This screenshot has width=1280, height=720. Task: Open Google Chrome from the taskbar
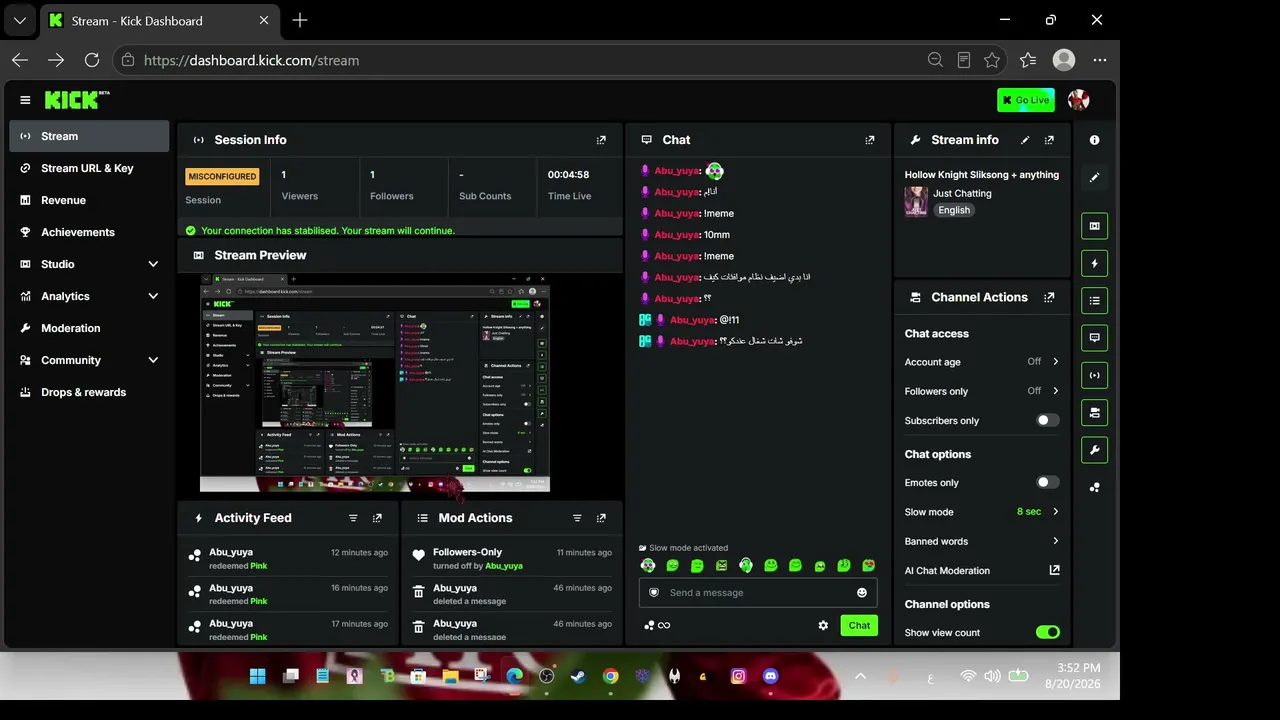[x=610, y=676]
